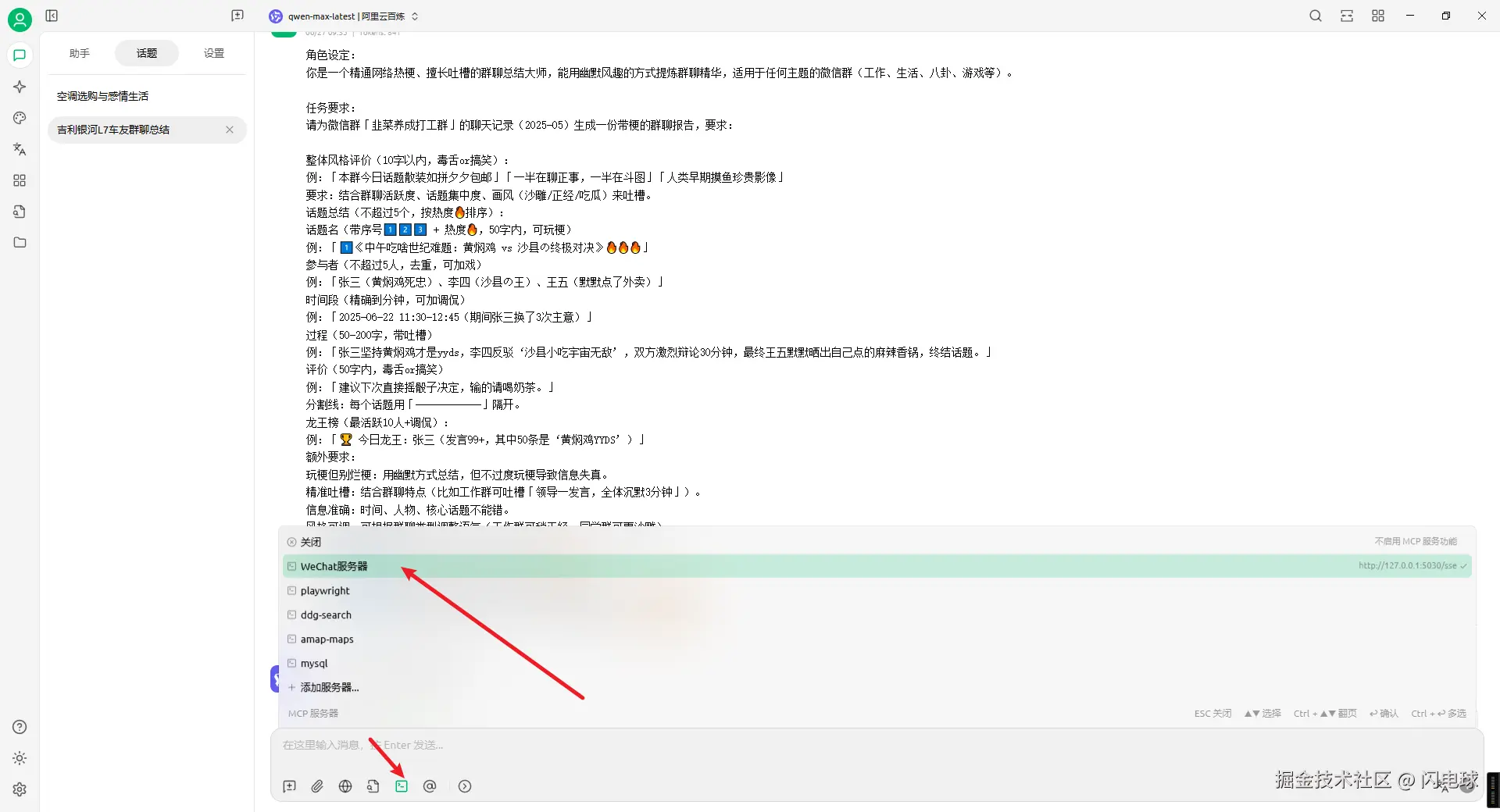Enable web search via the globe icon
1500x812 pixels.
[x=345, y=786]
